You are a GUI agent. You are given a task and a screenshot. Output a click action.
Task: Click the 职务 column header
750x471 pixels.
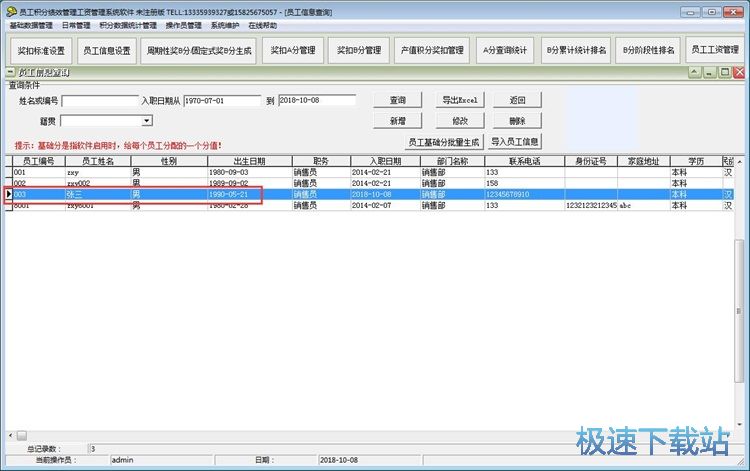pyautogui.click(x=321, y=161)
